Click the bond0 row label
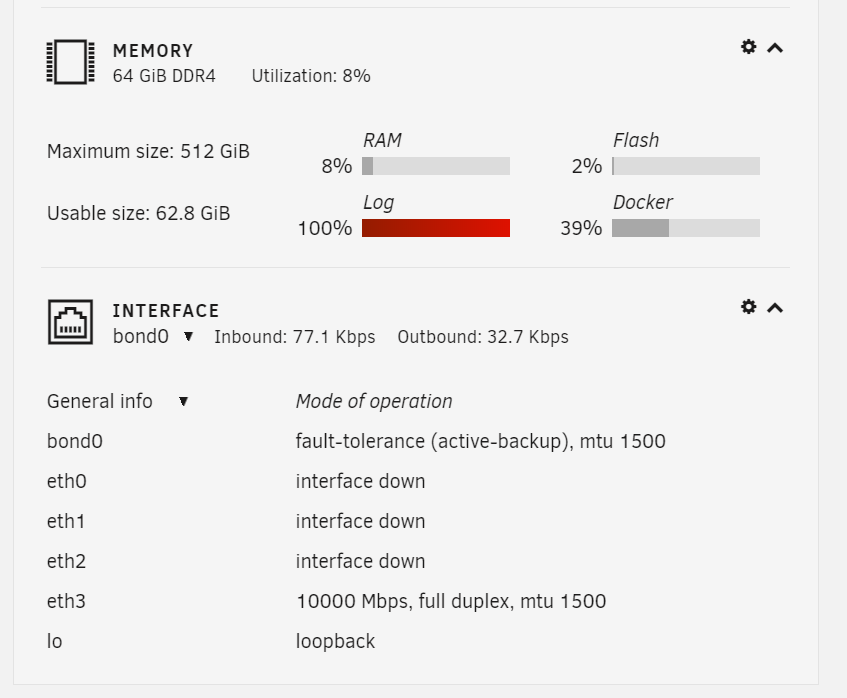This screenshot has width=847, height=698. point(75,441)
